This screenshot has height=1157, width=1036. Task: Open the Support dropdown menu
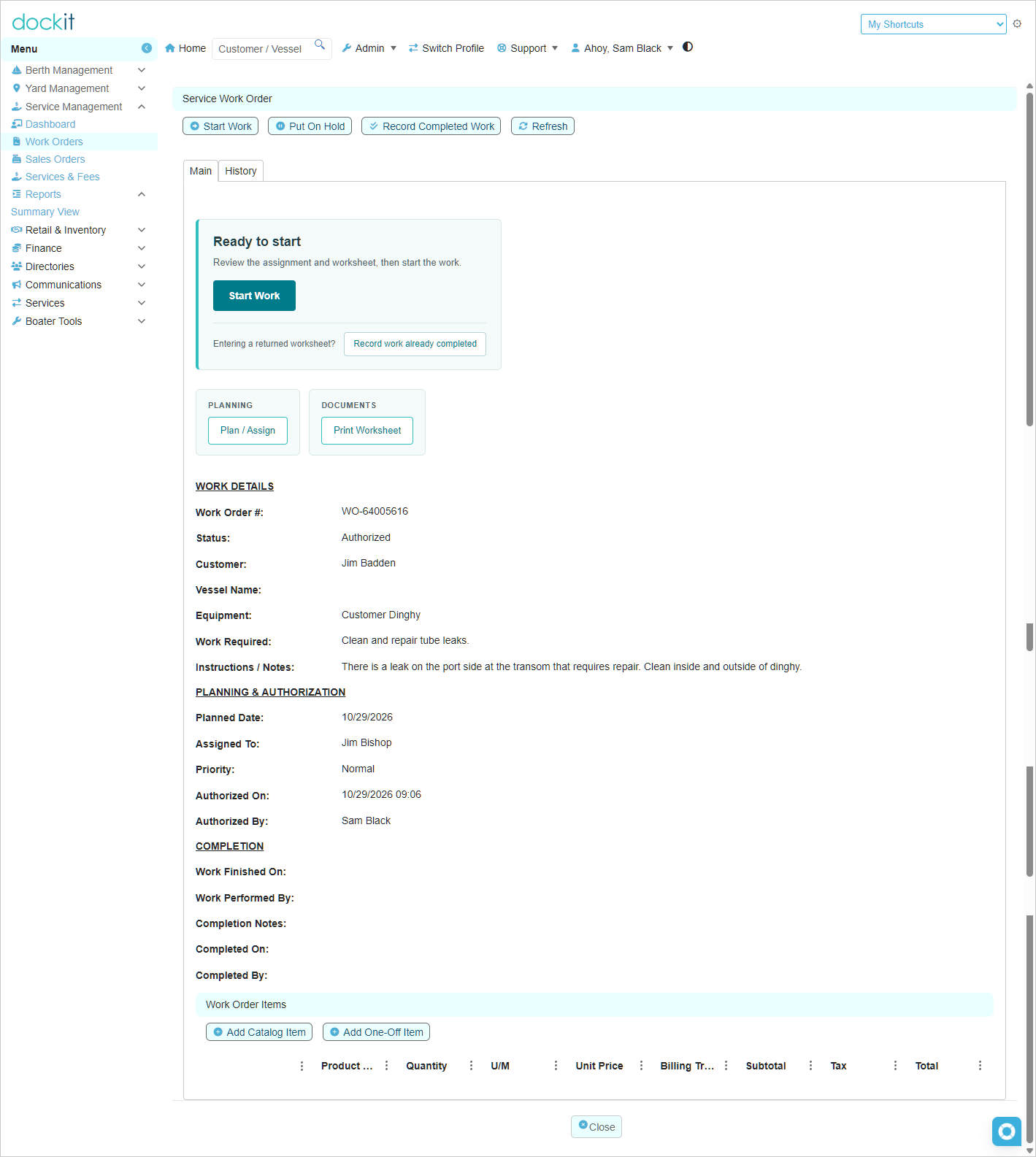(528, 48)
